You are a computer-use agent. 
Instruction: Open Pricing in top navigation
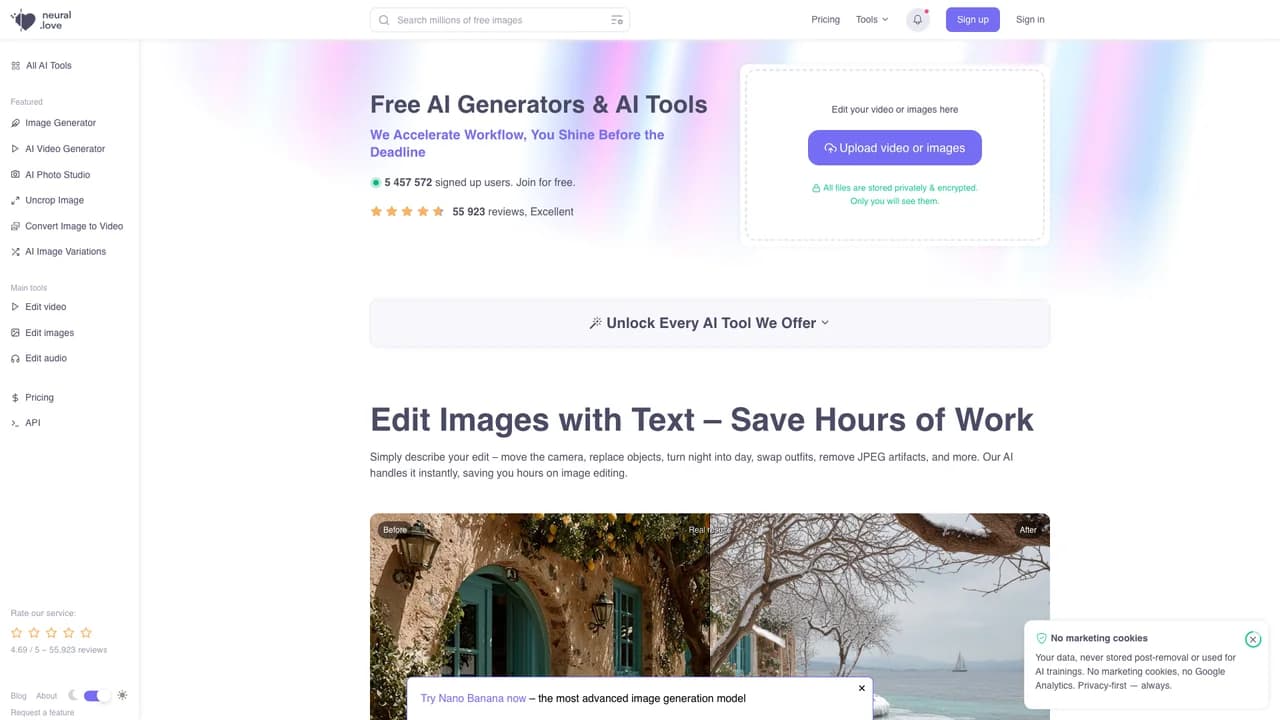pos(826,20)
